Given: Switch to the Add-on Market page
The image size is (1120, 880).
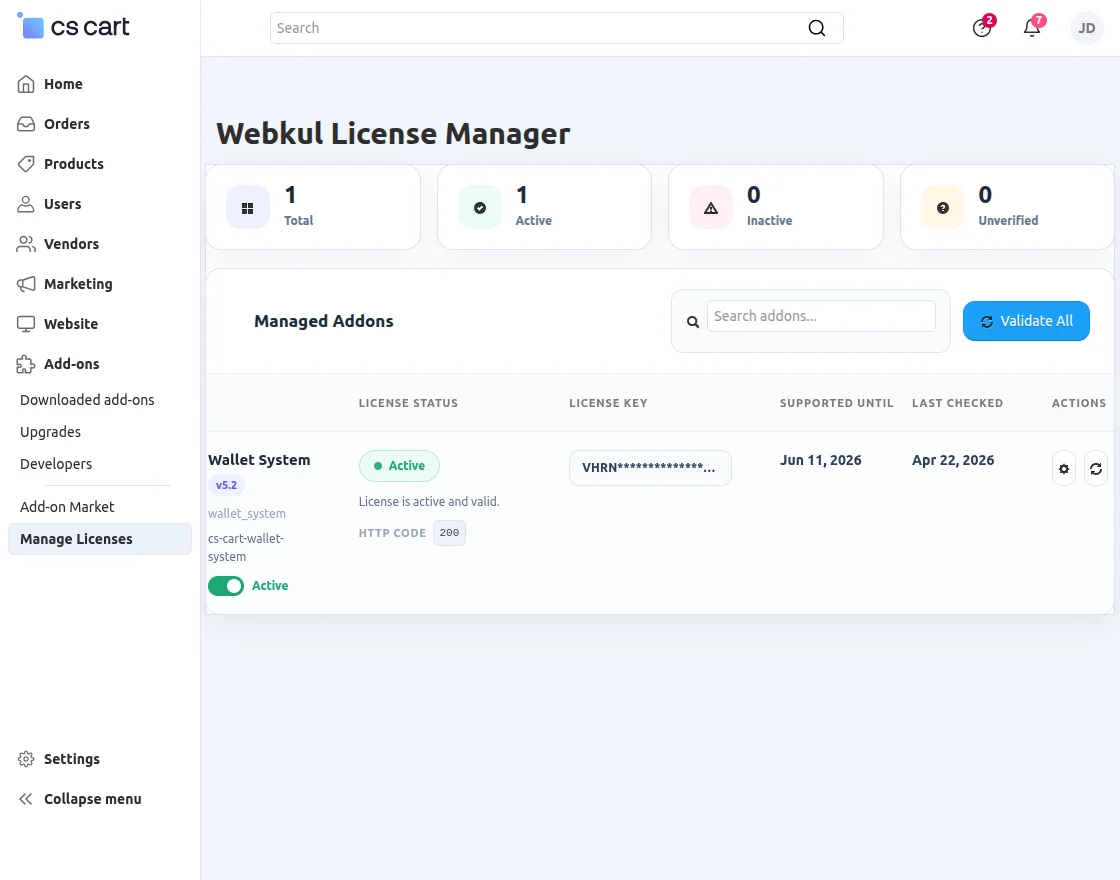Looking at the screenshot, I should click(66, 507).
